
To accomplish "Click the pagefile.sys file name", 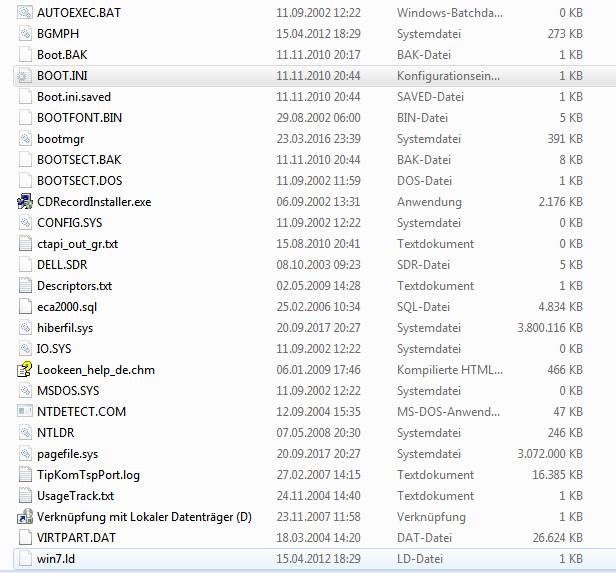I will pyautogui.click(x=67, y=454).
